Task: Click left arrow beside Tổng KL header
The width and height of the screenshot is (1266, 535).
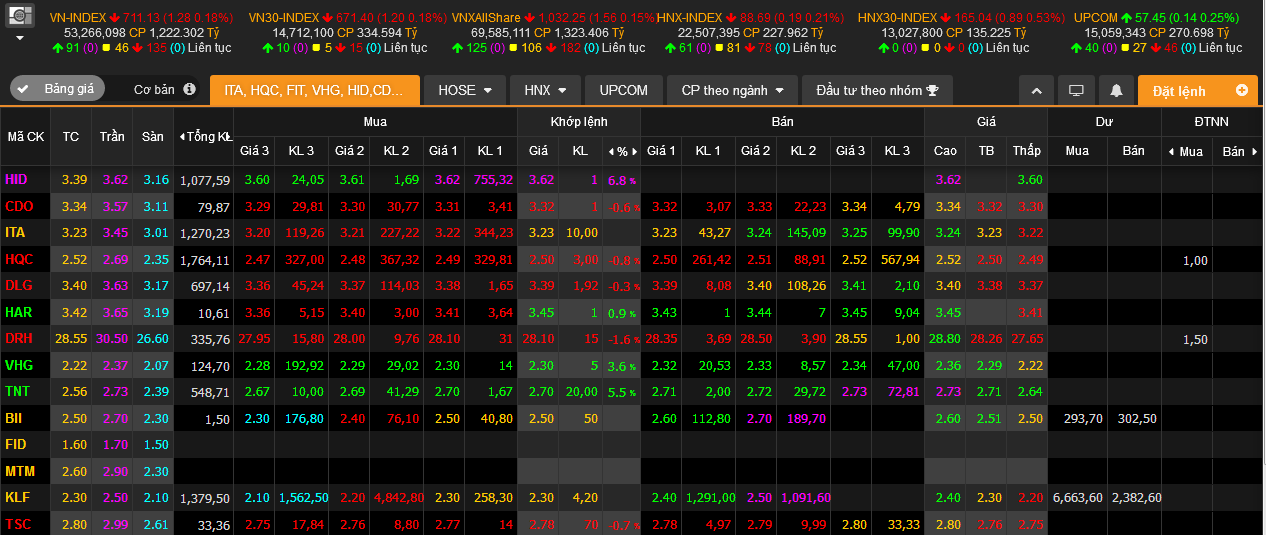Action: [x=181, y=136]
